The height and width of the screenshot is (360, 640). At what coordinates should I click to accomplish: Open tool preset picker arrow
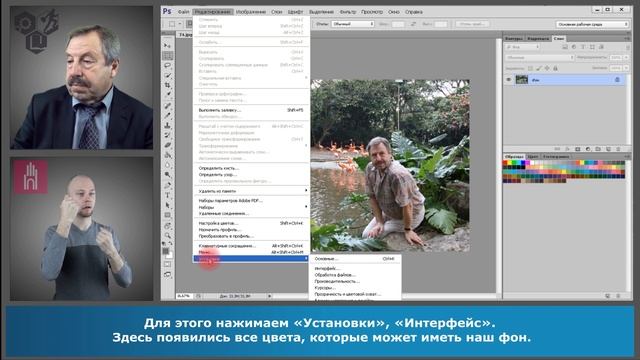coord(179,24)
